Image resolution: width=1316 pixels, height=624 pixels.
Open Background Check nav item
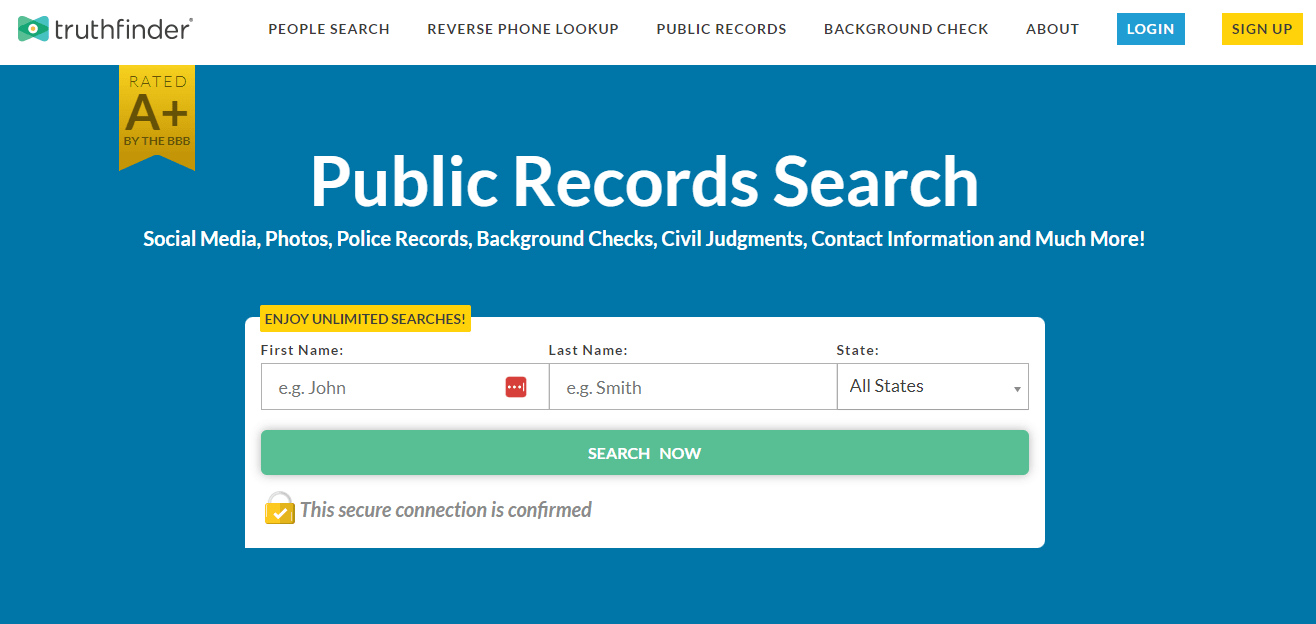(906, 29)
